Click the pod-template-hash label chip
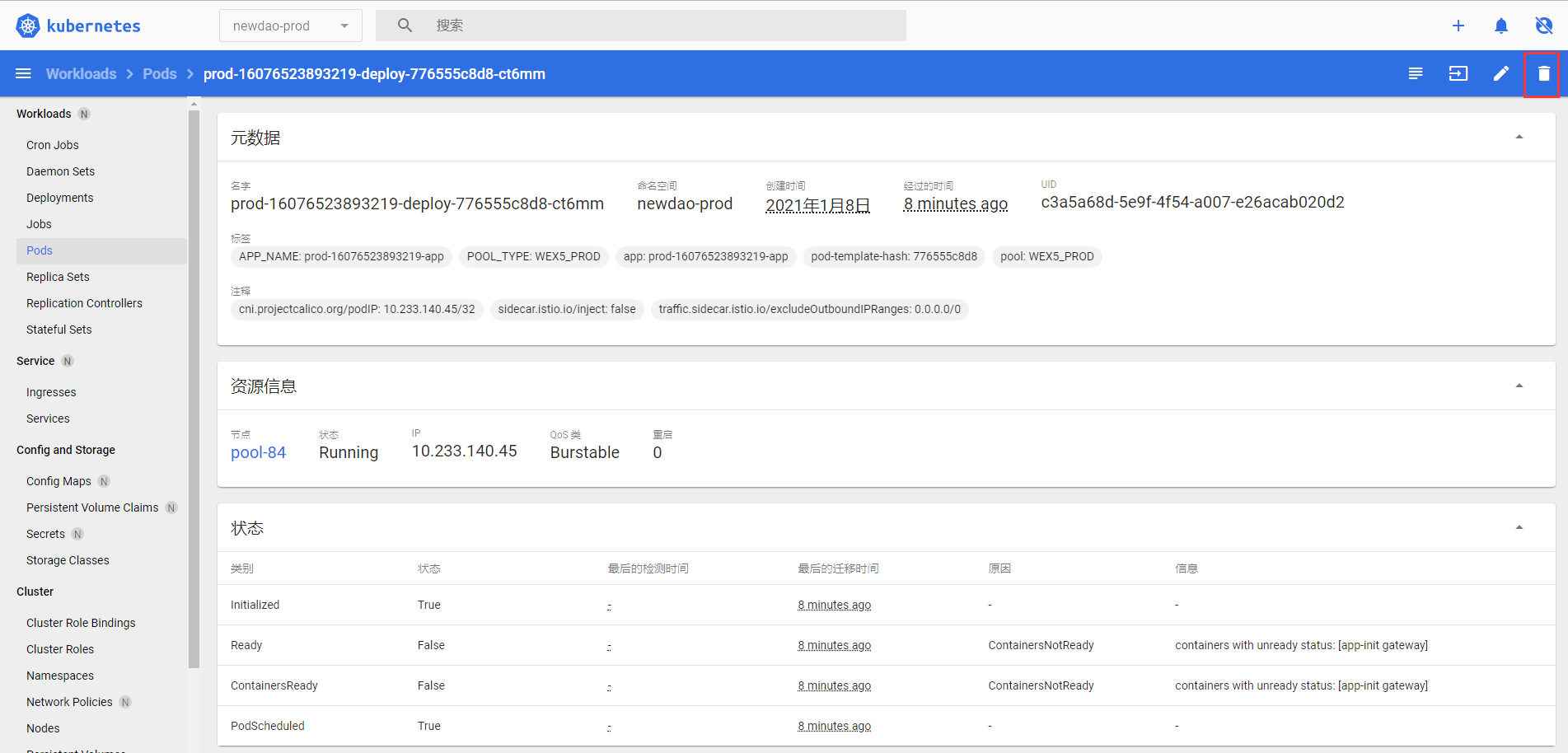The image size is (1568, 753). (894, 256)
